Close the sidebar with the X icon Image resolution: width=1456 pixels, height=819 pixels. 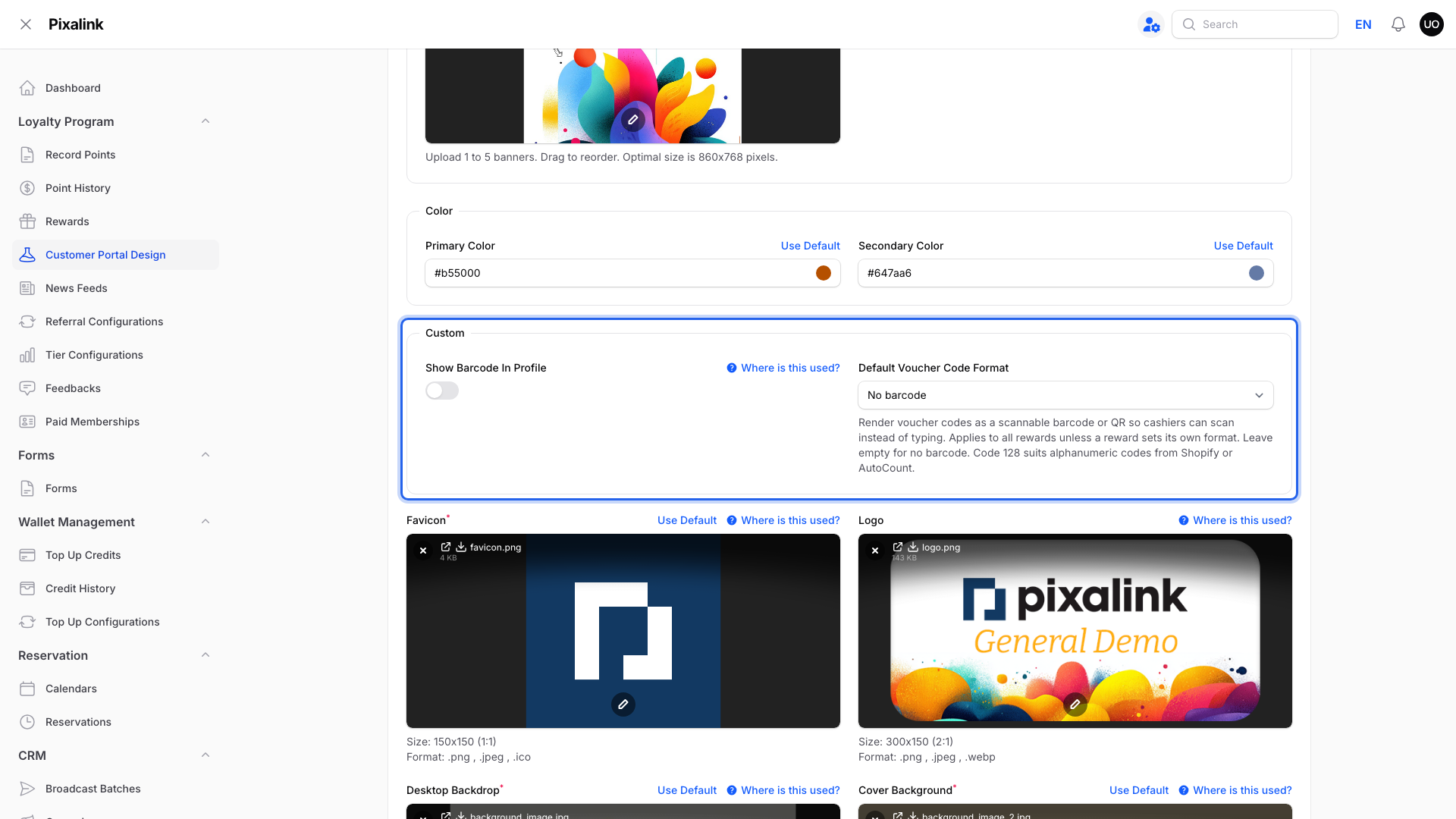pos(26,24)
